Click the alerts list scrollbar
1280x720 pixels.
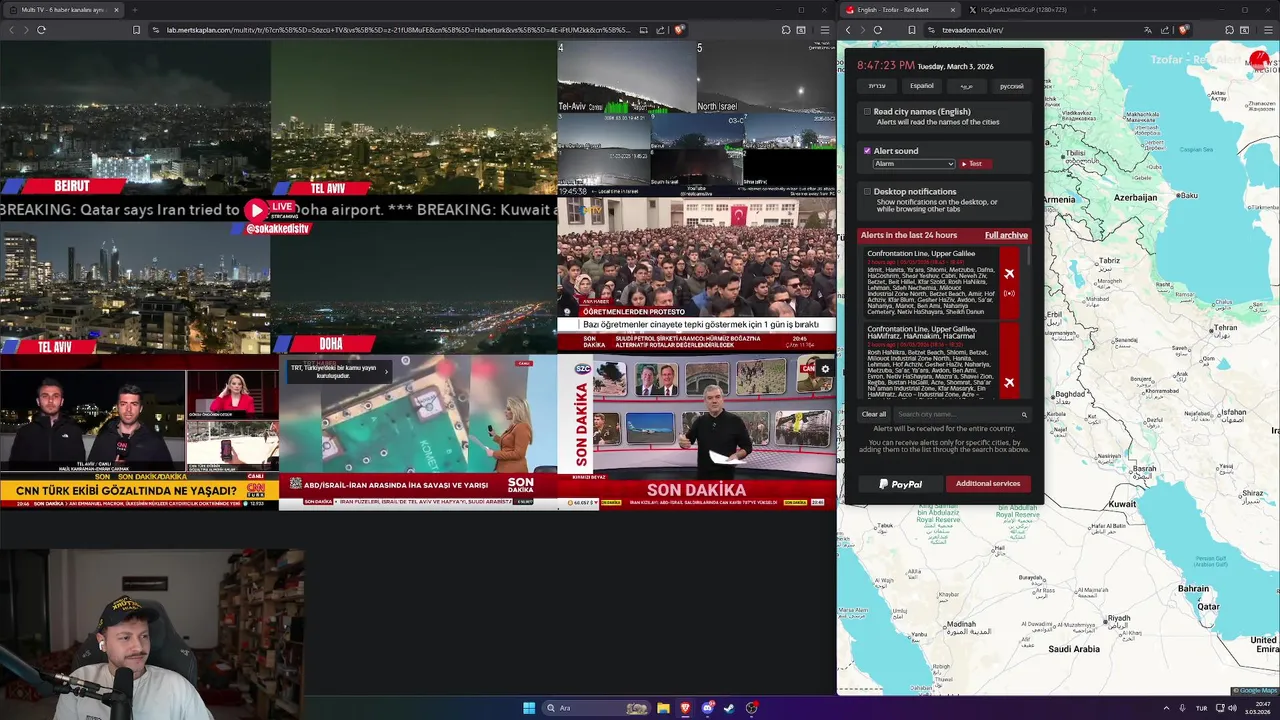click(1027, 255)
